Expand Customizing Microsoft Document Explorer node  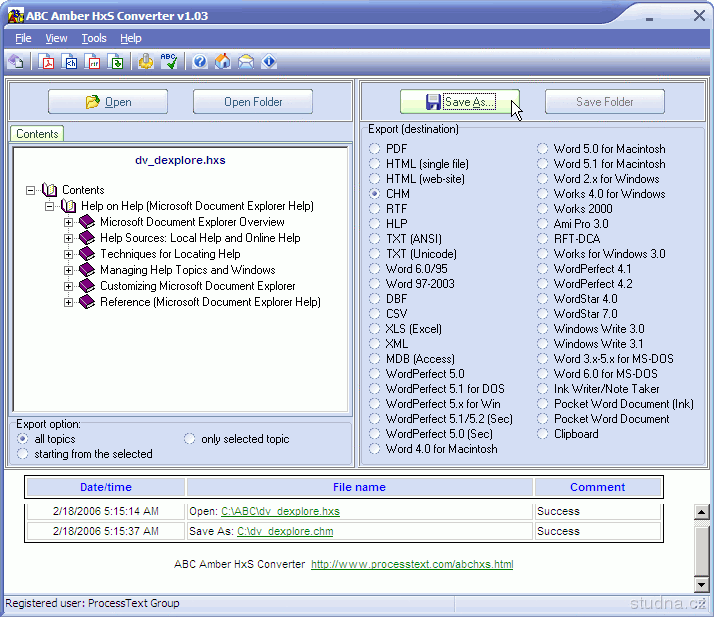tap(69, 286)
